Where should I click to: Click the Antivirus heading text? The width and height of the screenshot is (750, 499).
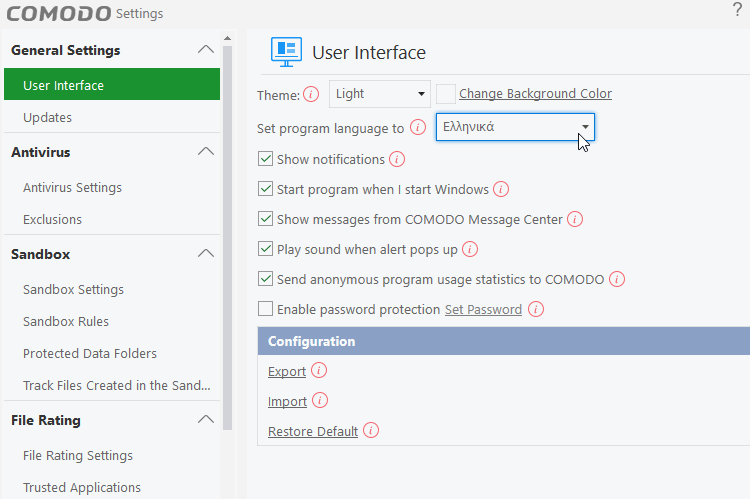tap(41, 152)
